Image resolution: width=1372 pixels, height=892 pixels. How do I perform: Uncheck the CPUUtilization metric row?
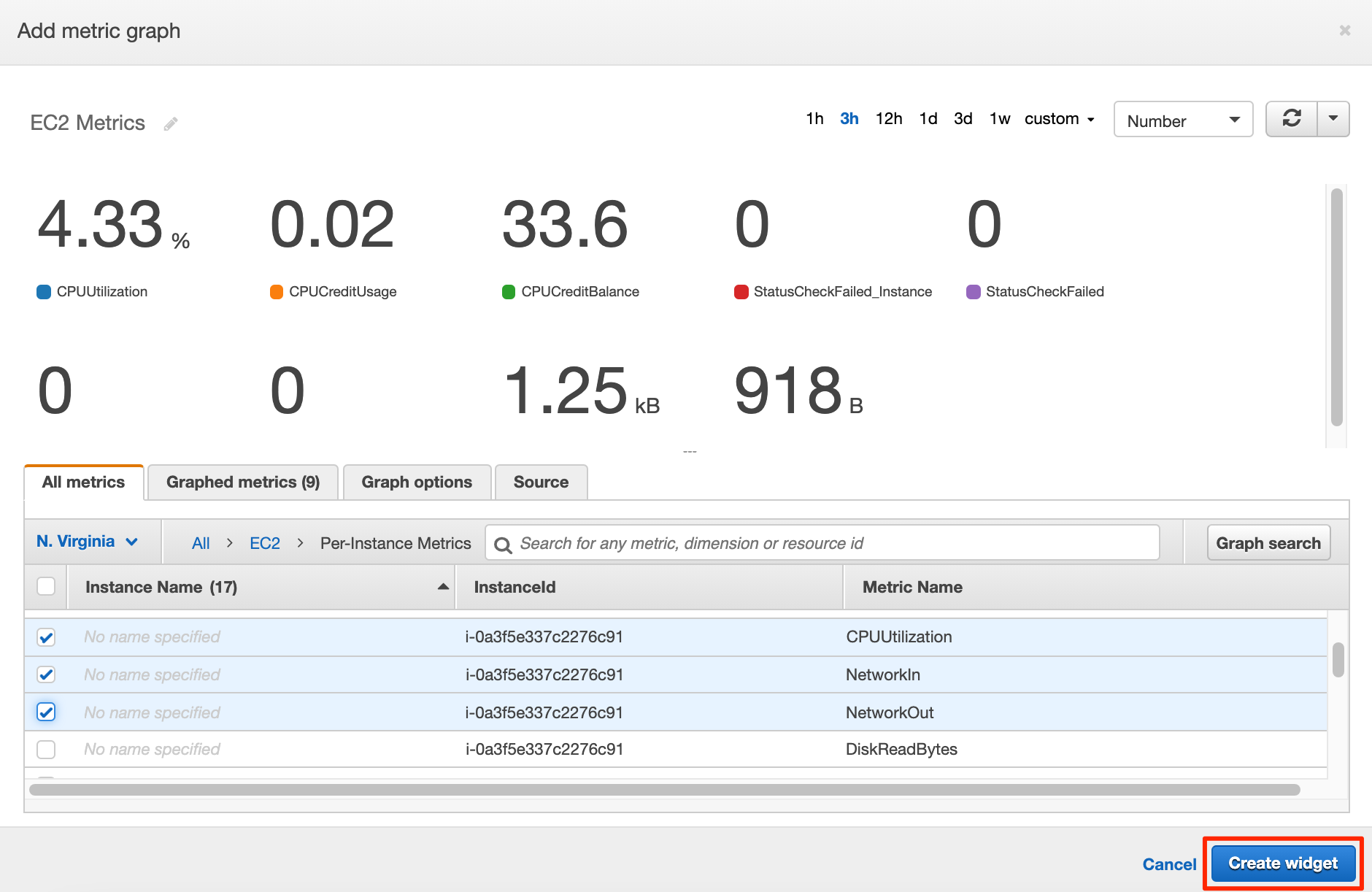(x=45, y=637)
